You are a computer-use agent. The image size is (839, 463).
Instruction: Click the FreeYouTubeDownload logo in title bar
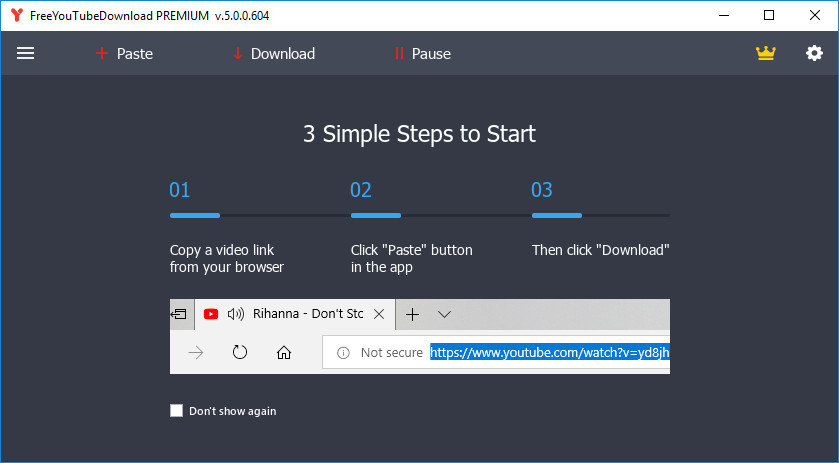point(16,16)
